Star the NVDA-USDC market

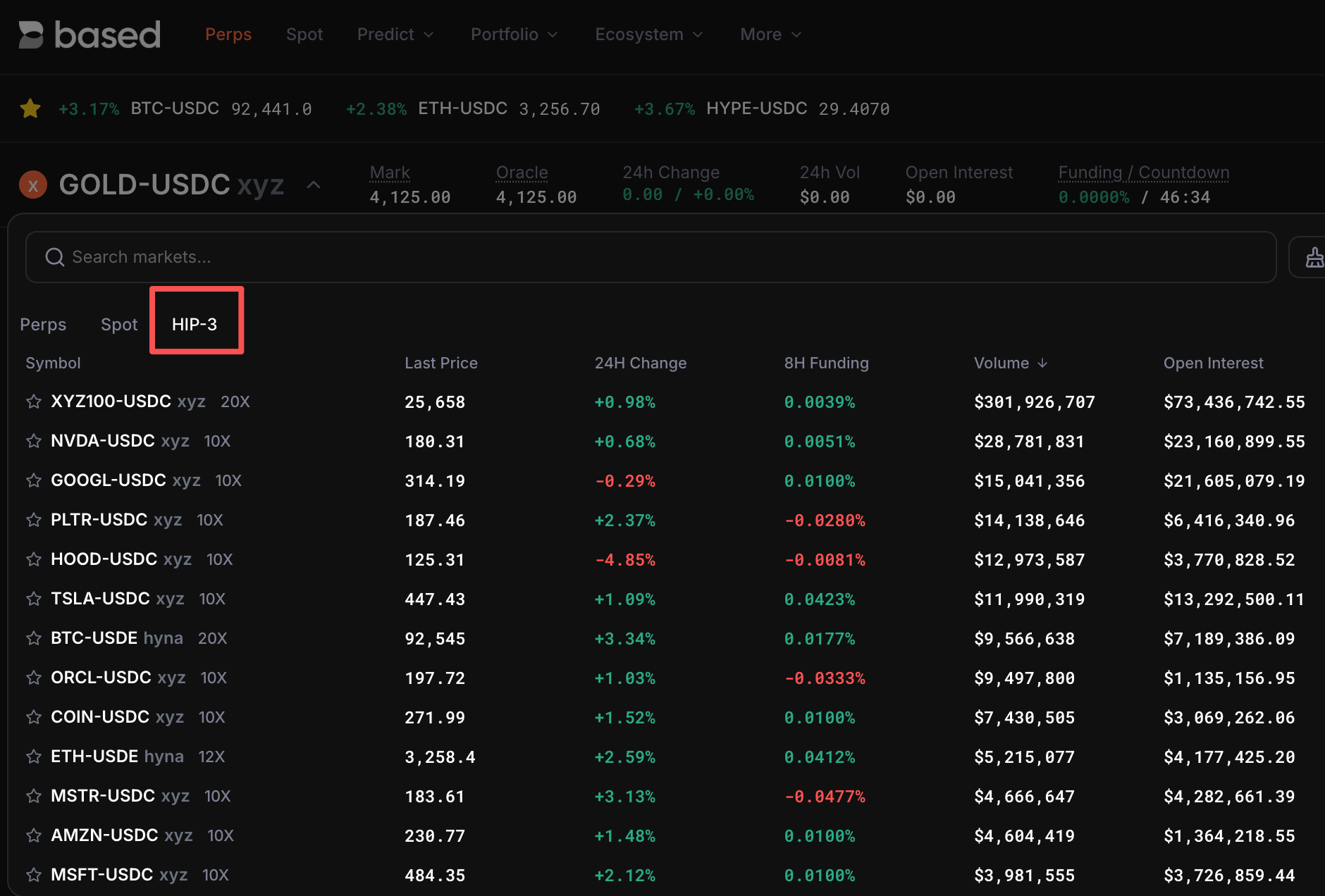34,441
